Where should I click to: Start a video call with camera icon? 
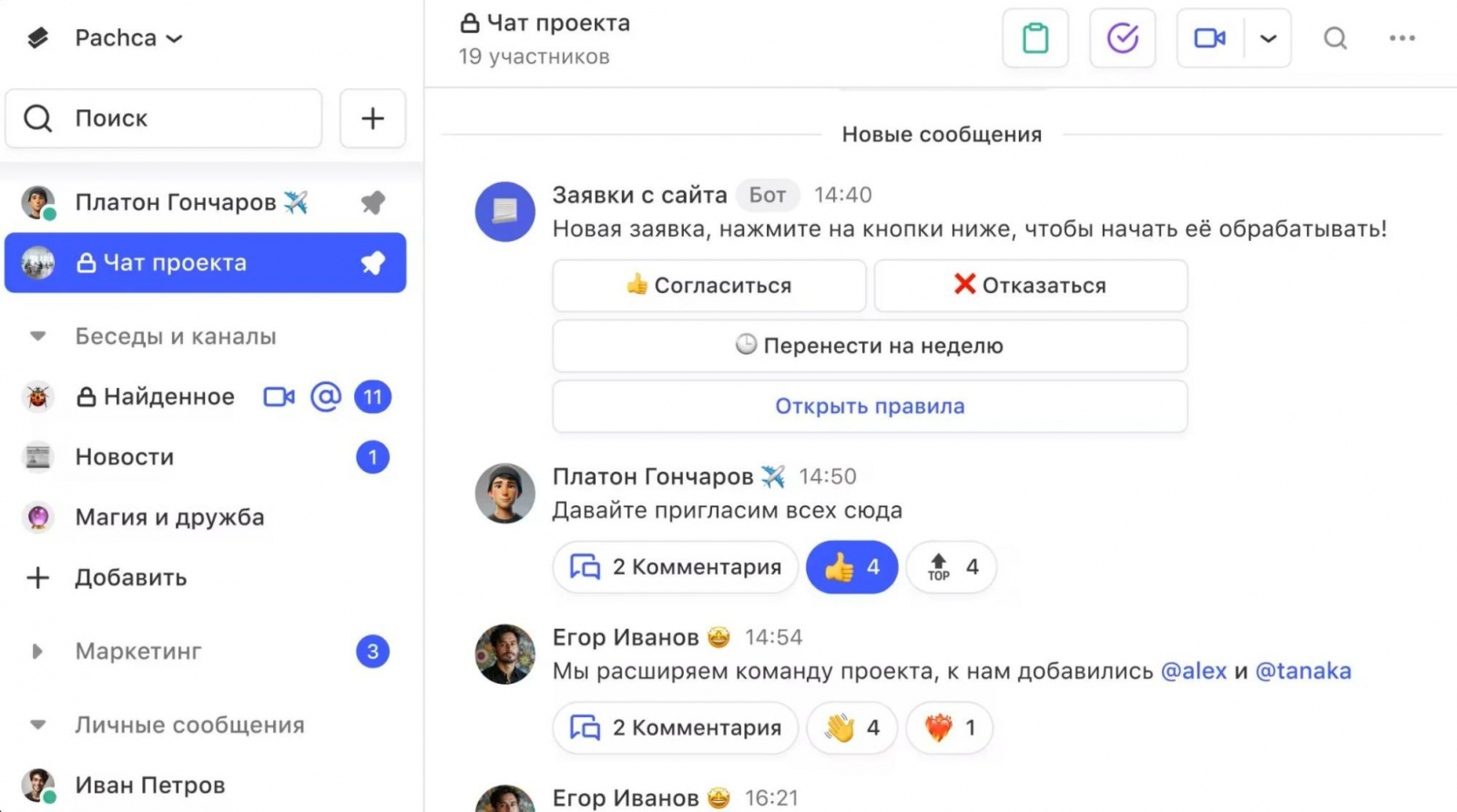click(1210, 38)
